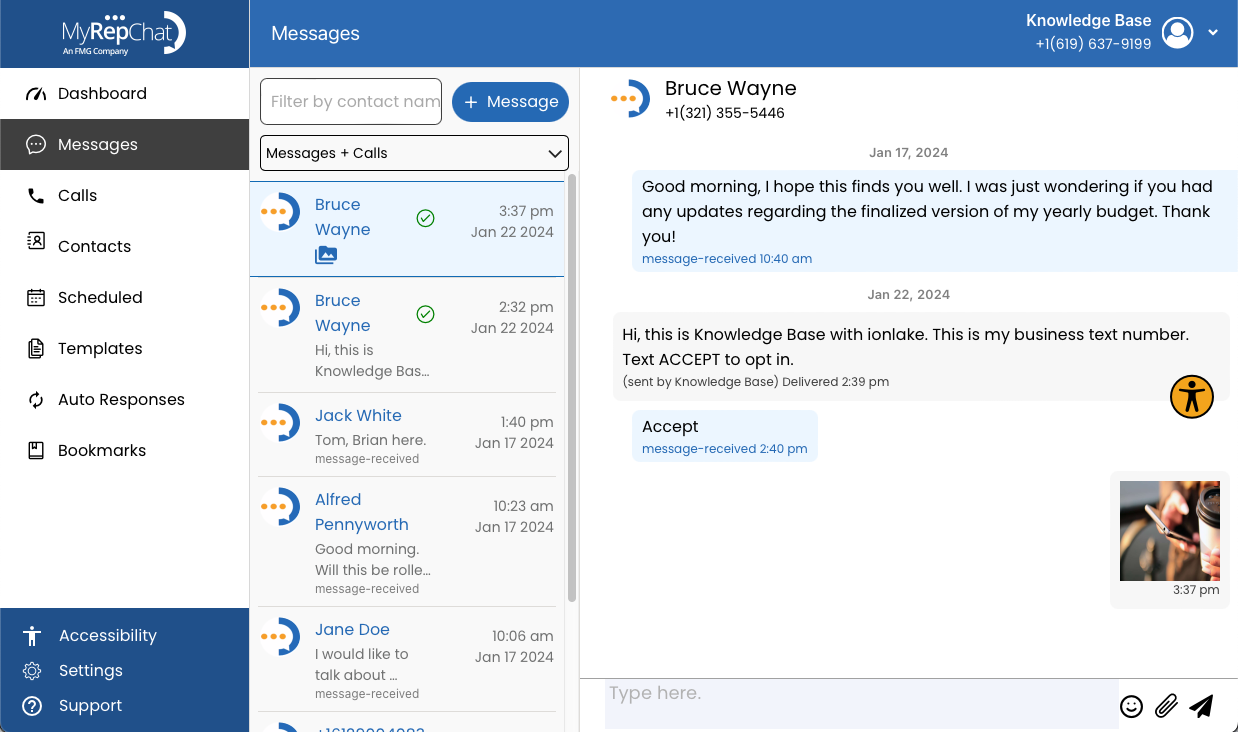The width and height of the screenshot is (1238, 732).
Task: Select Bruce Wayne conversation at 2:32 pm
Action: click(407, 336)
